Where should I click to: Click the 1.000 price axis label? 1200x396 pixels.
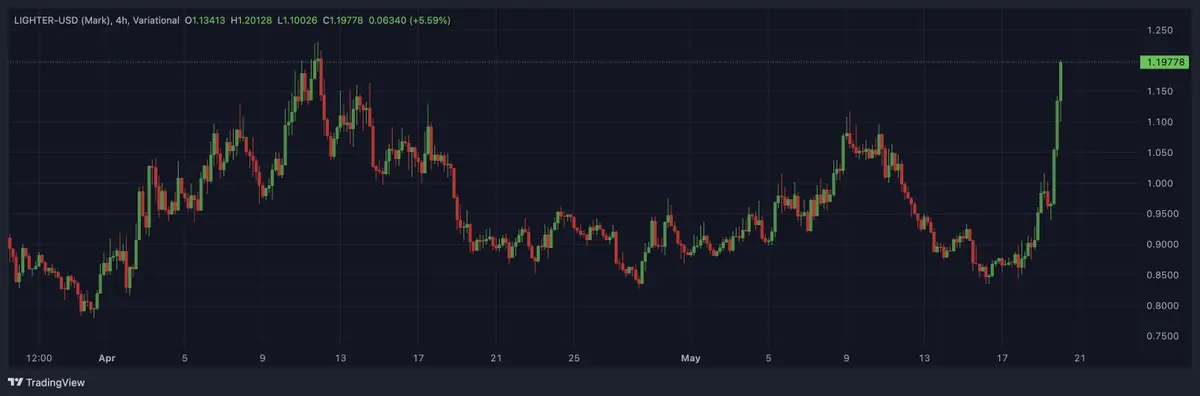(x=1160, y=184)
